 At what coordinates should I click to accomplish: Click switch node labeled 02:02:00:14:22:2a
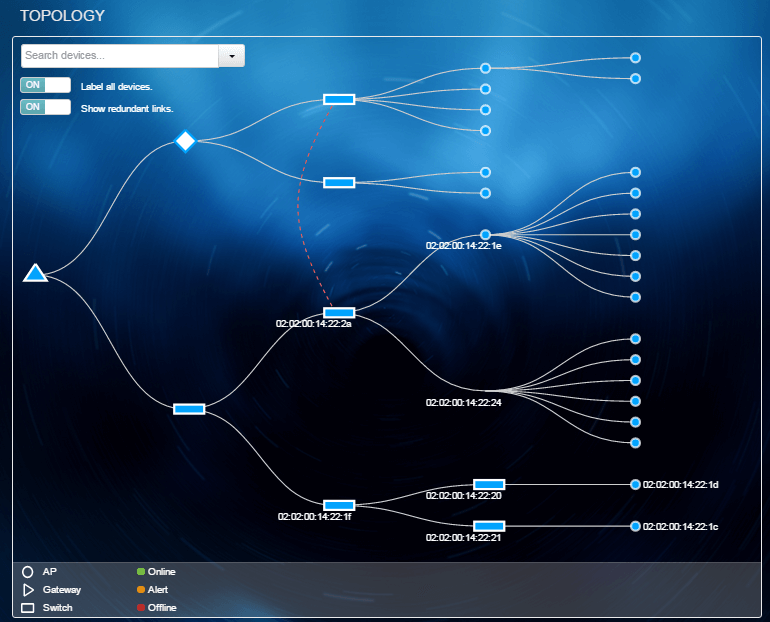click(x=339, y=313)
